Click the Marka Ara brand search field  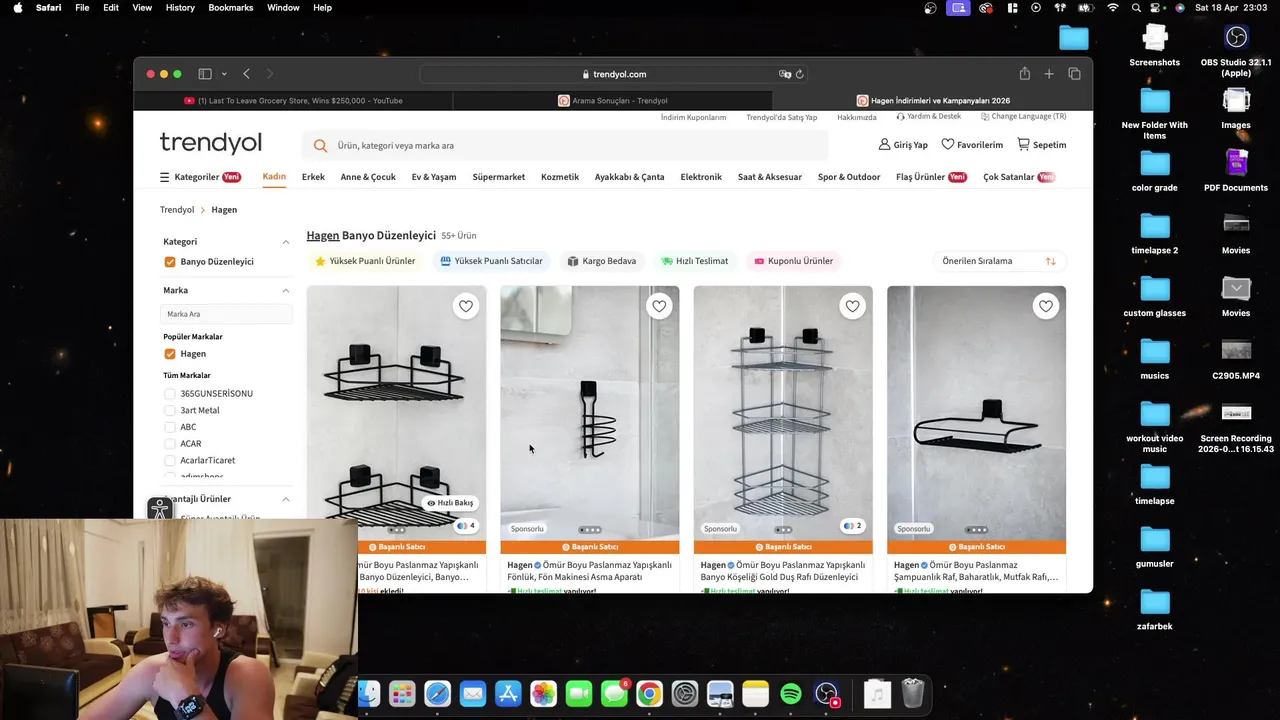(226, 314)
